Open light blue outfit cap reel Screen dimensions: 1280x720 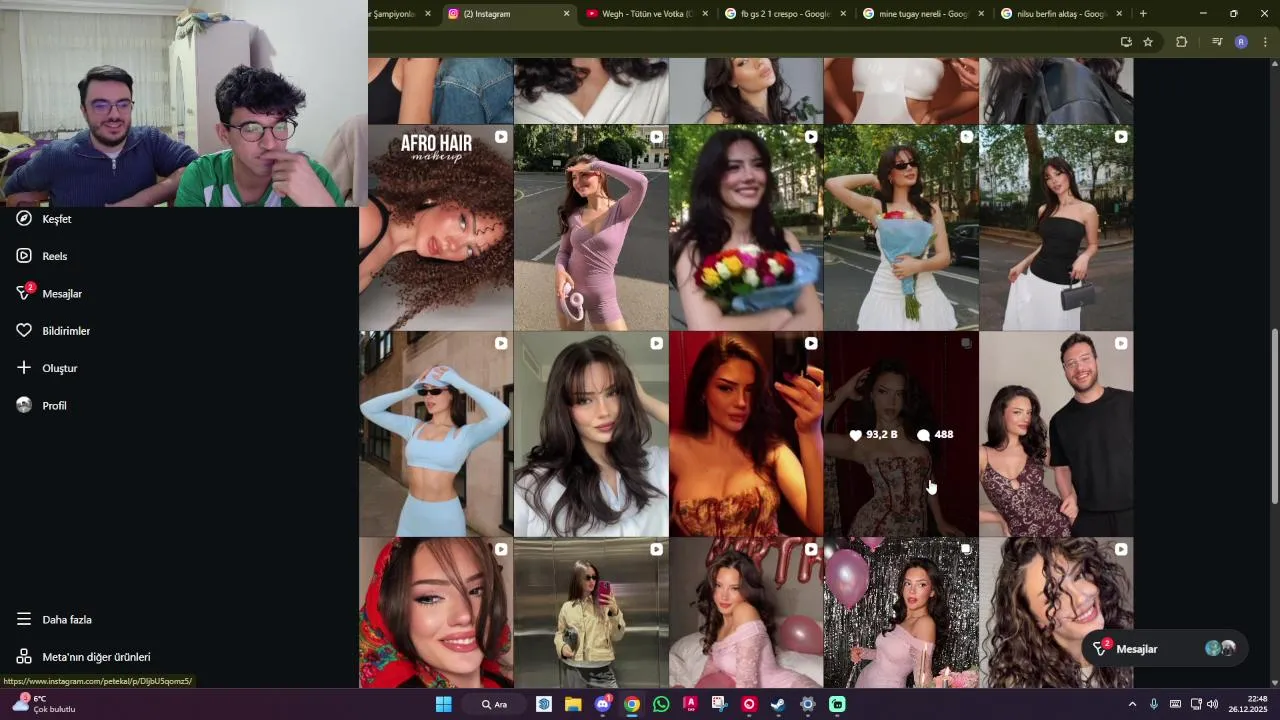[436, 434]
